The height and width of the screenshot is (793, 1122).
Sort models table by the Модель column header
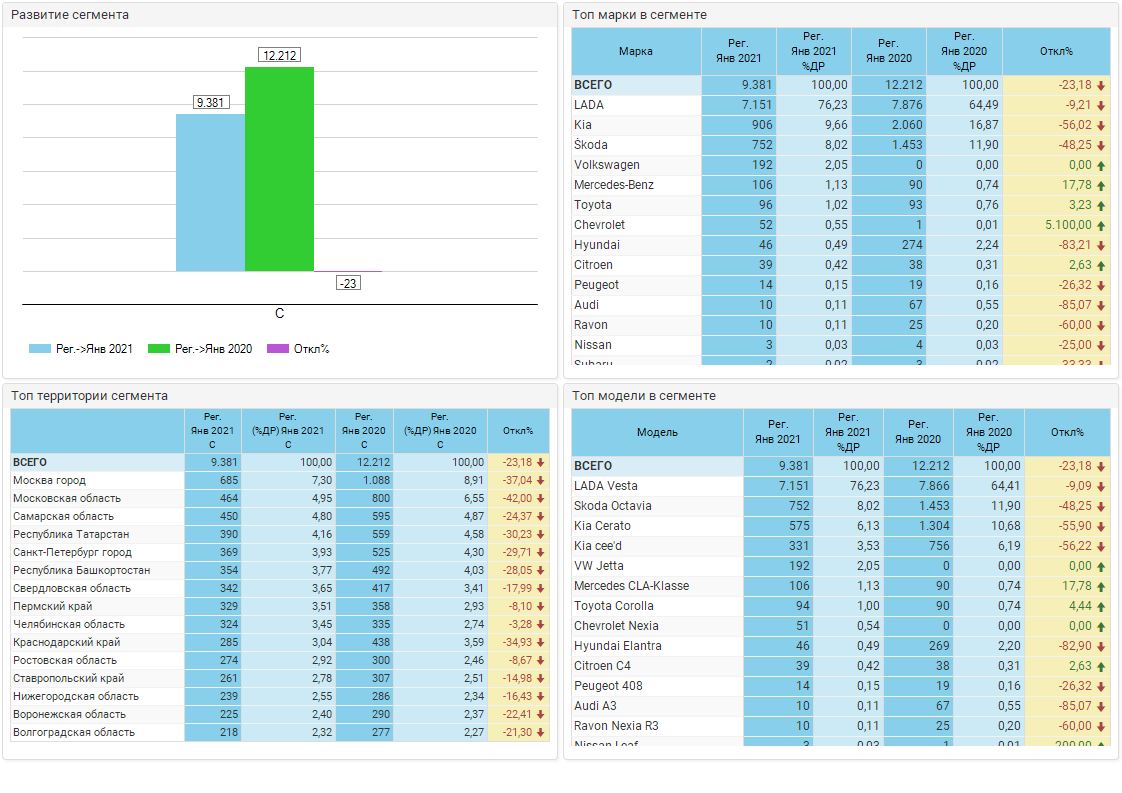coord(657,432)
